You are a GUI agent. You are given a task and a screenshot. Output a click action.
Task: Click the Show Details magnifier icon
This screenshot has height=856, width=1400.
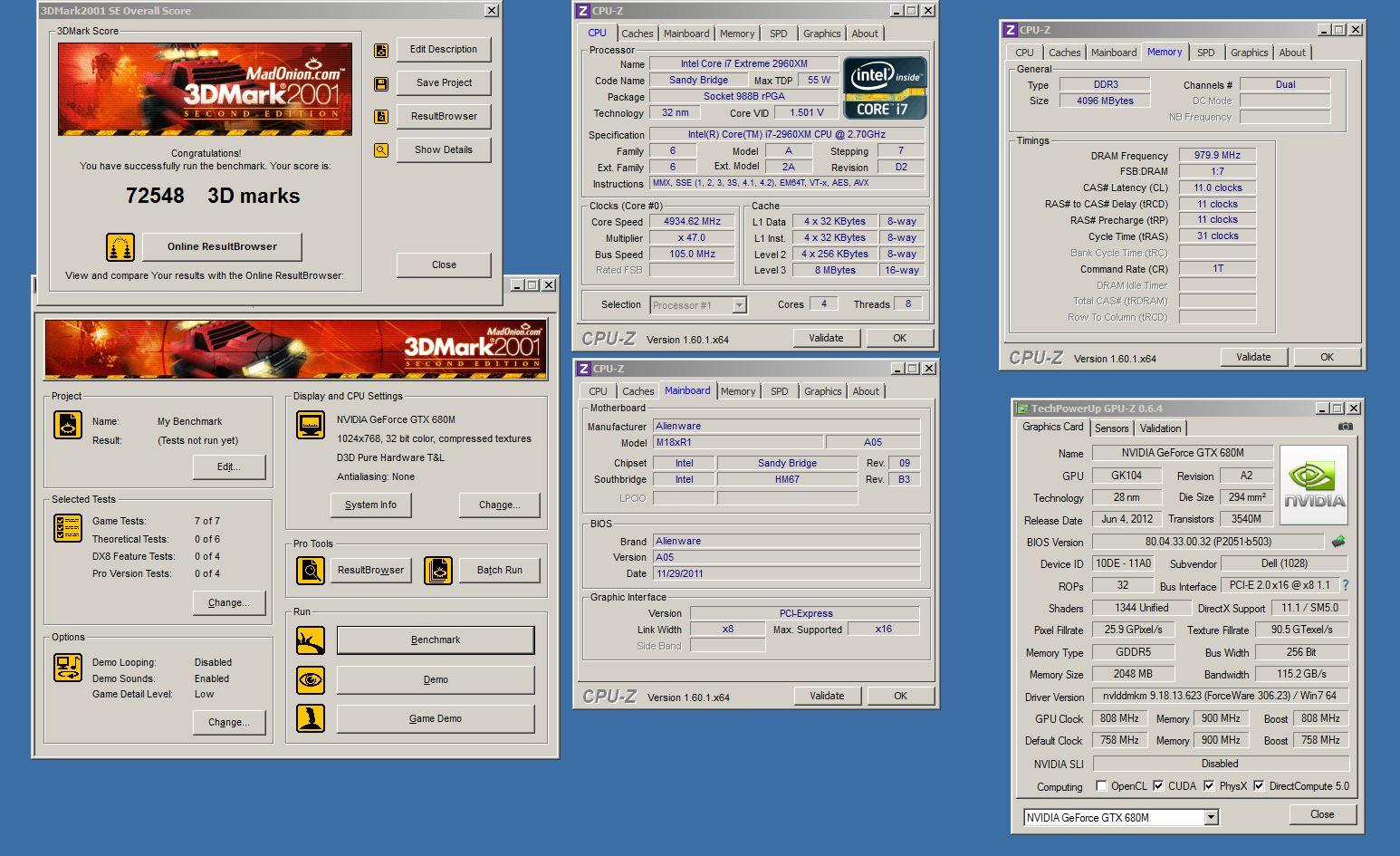point(381,150)
